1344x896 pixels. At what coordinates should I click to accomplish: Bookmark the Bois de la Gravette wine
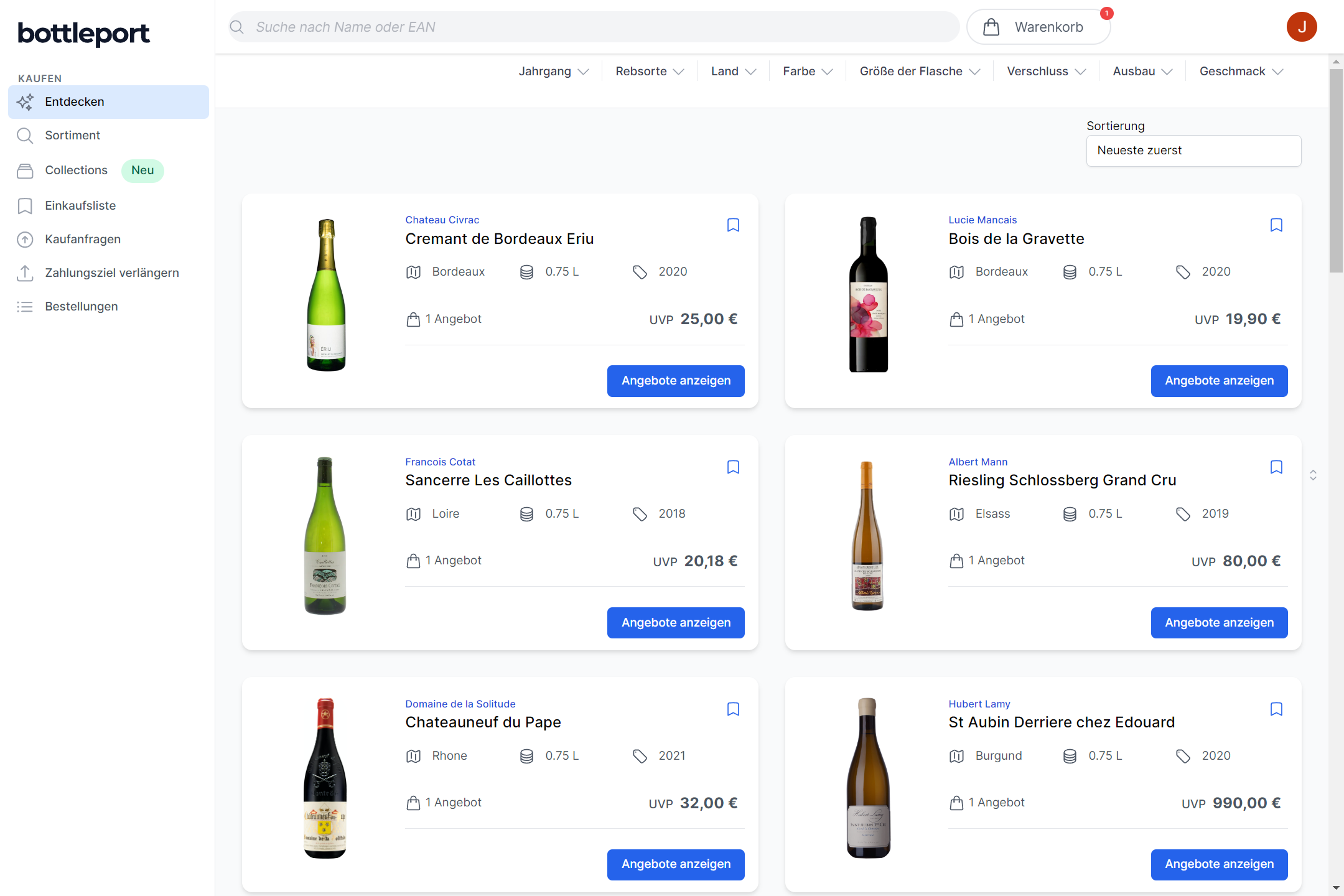click(x=1276, y=225)
